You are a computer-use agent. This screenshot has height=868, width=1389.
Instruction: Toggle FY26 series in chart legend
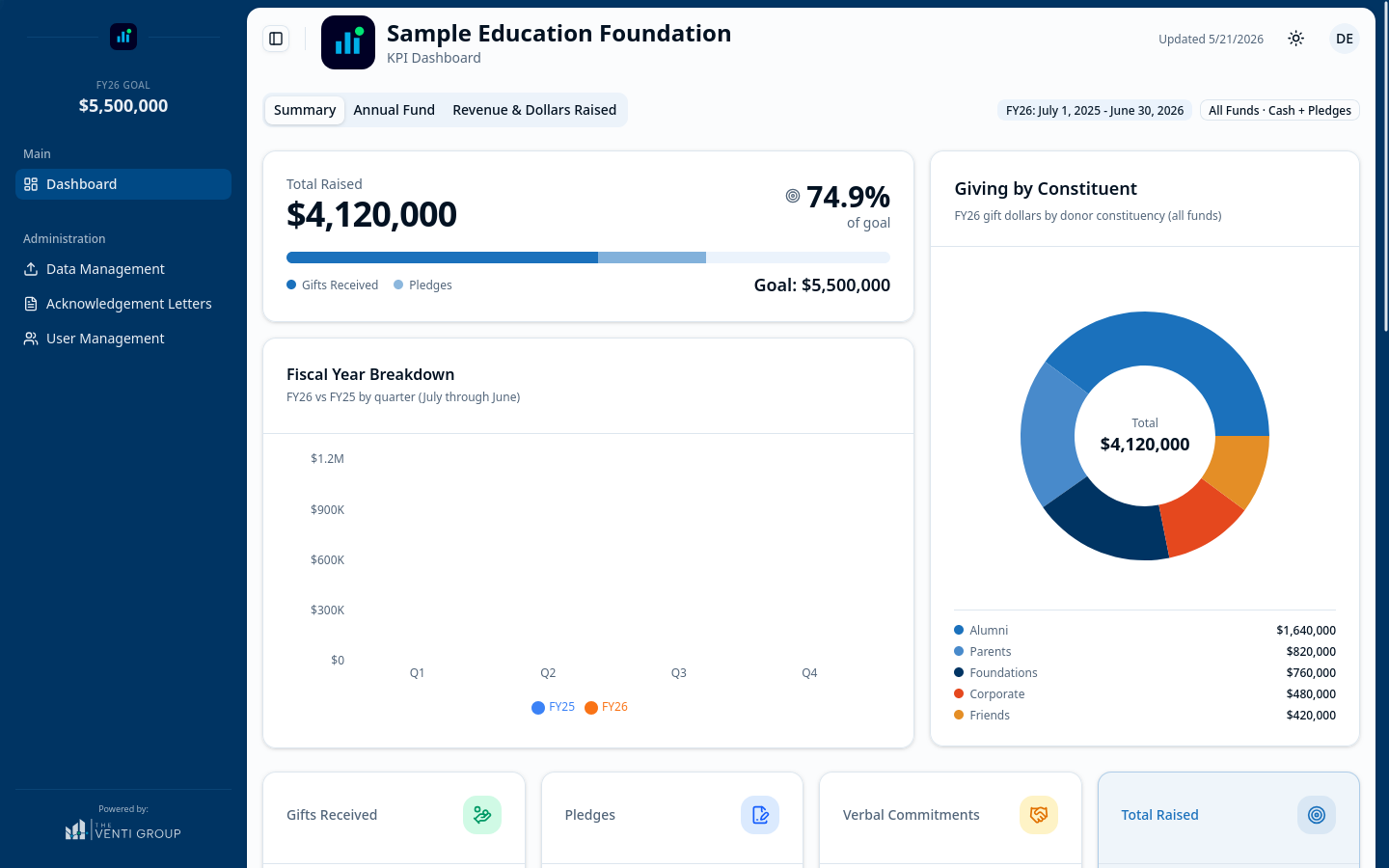(x=606, y=707)
